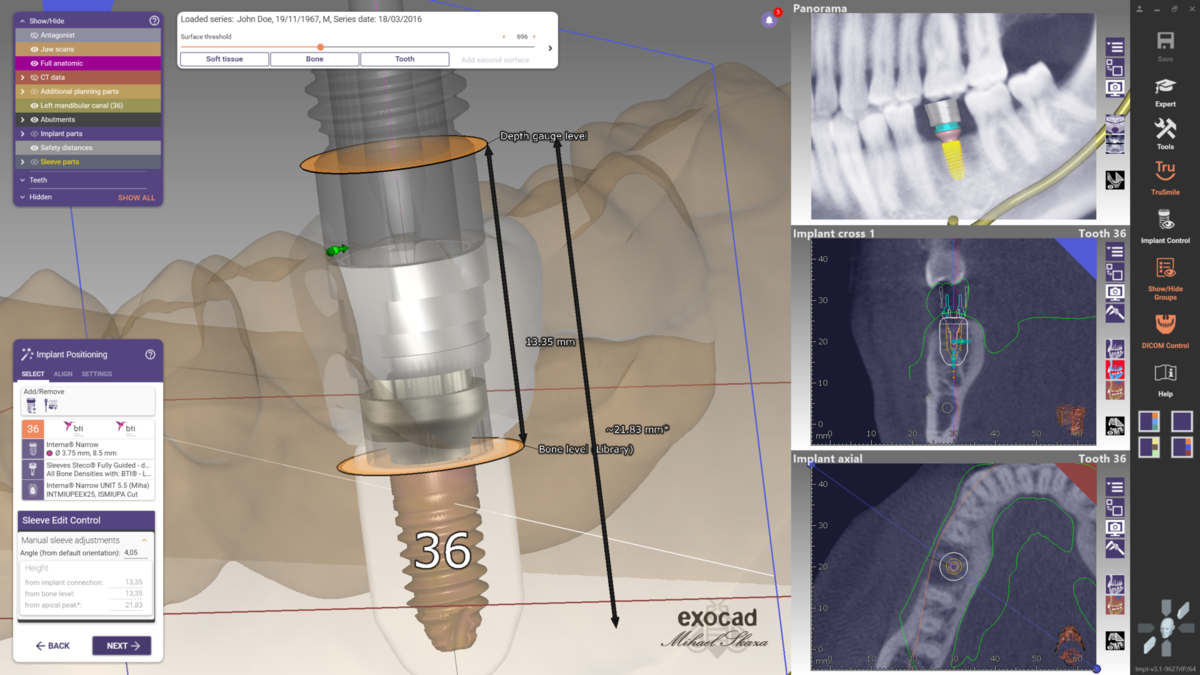Image resolution: width=1200 pixels, height=675 pixels.
Task: Expand the Abutments group
Action: coord(23,120)
